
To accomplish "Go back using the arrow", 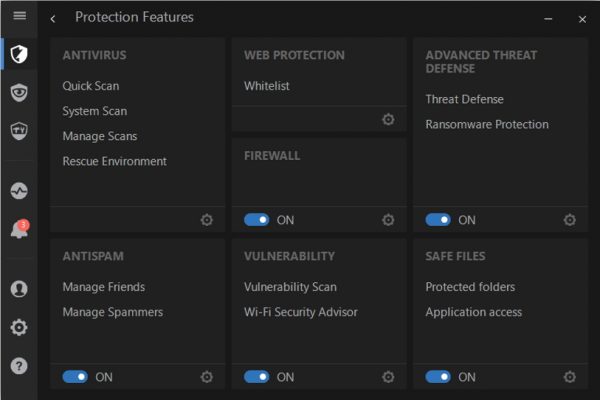I will pos(53,19).
